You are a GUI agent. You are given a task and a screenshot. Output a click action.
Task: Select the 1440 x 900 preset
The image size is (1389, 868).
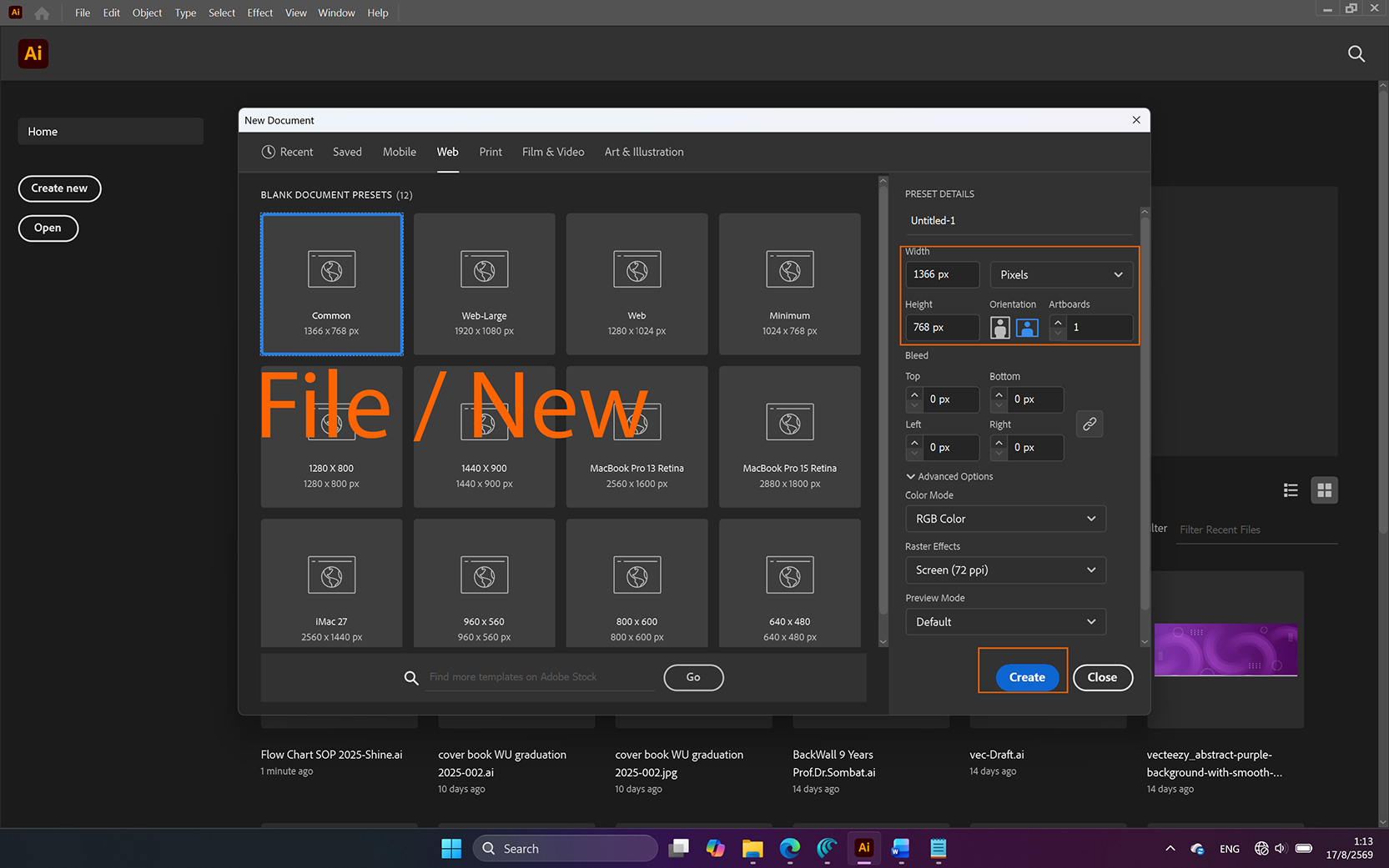click(484, 437)
